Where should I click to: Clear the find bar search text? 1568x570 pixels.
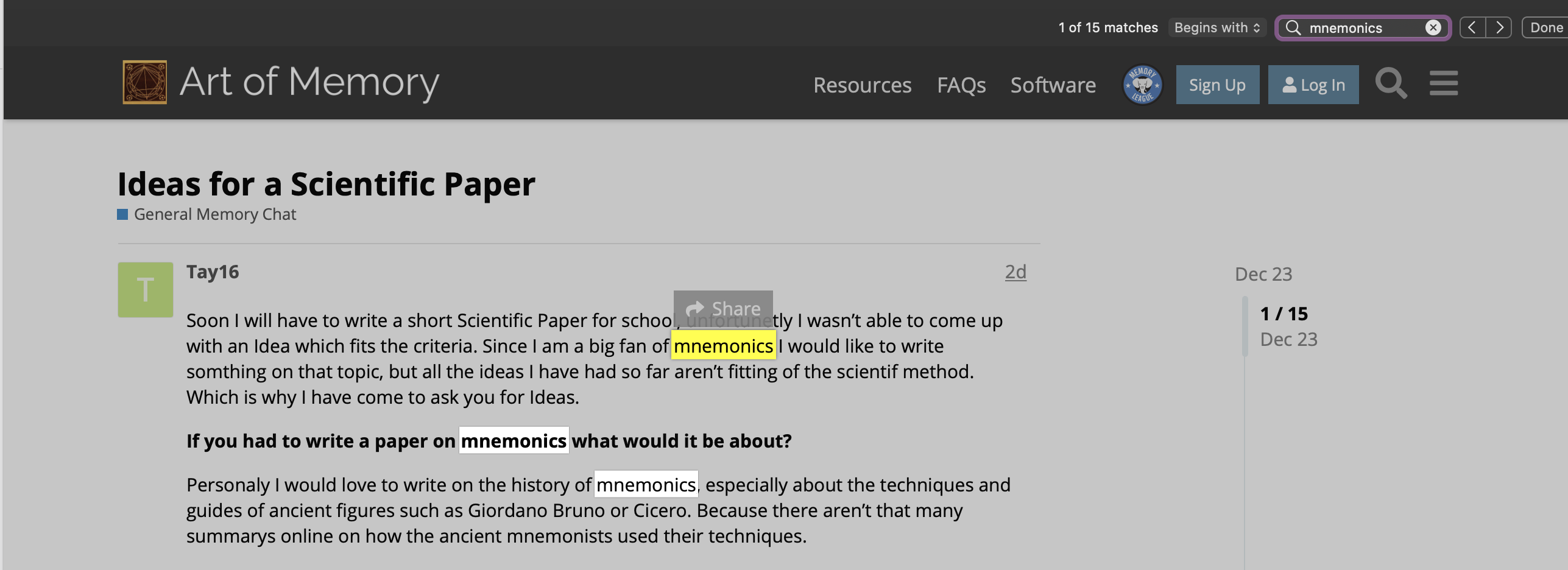1433,27
